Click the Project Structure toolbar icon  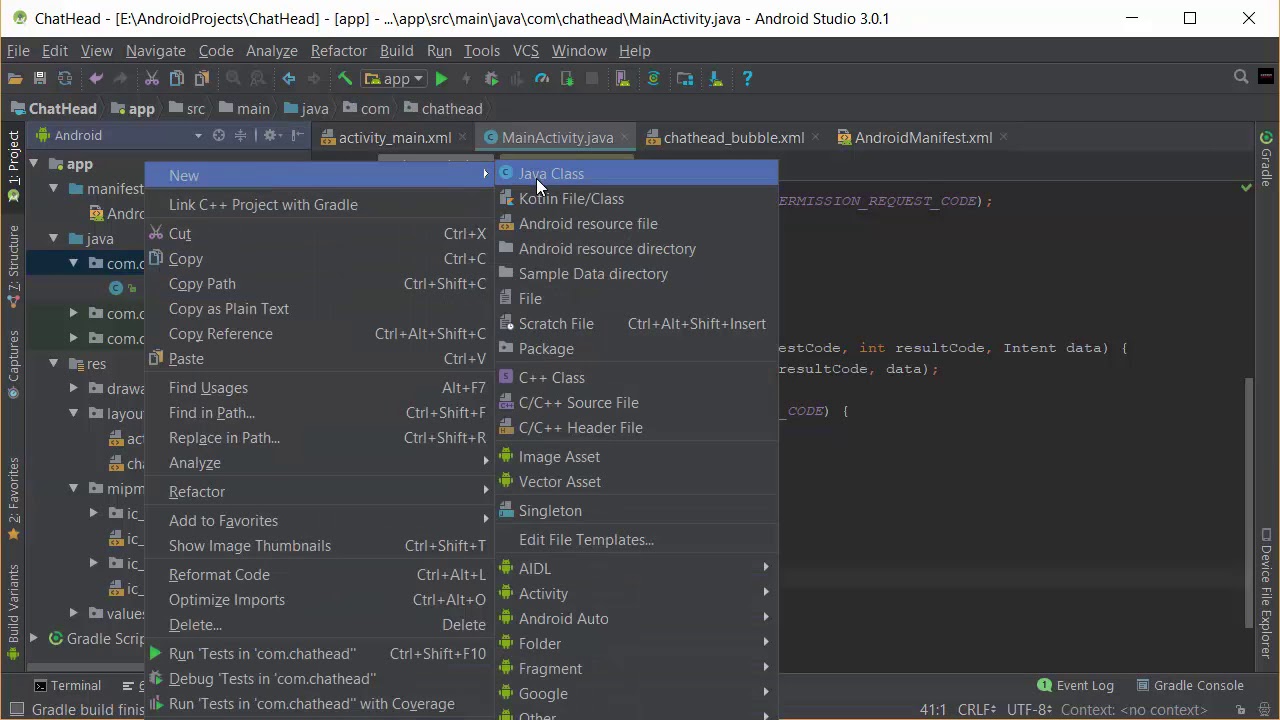click(685, 78)
